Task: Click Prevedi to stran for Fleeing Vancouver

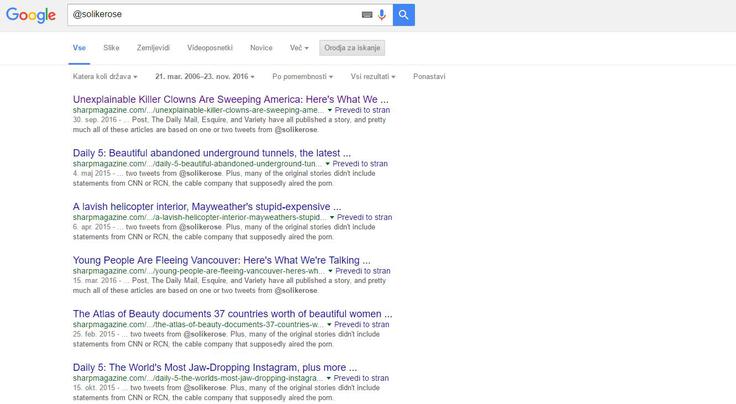Action: point(363,270)
